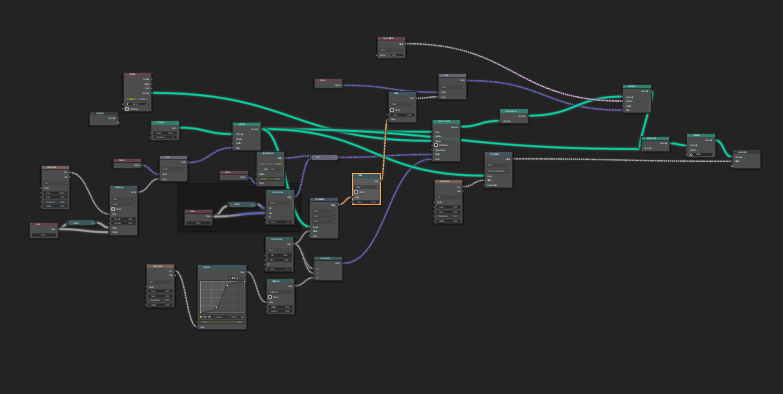Enable As Instance checkbox in Object Info node
This screenshot has height=394, width=783.
[127, 109]
